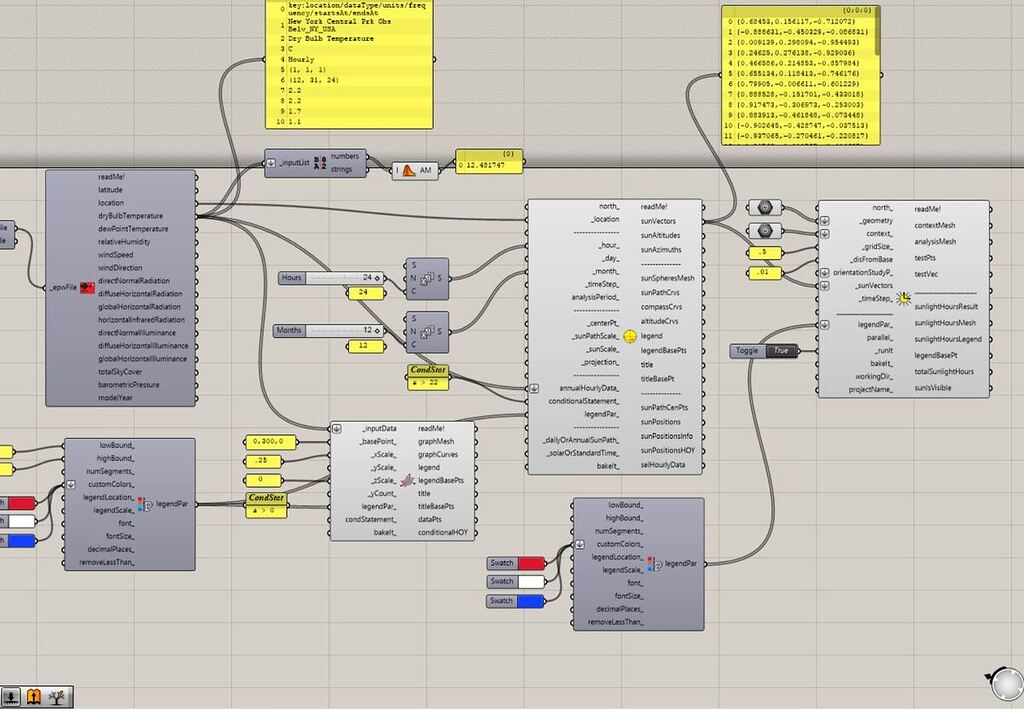Click the bell-curve icon on the AM component
This screenshot has height=710, width=1024.
click(408, 169)
